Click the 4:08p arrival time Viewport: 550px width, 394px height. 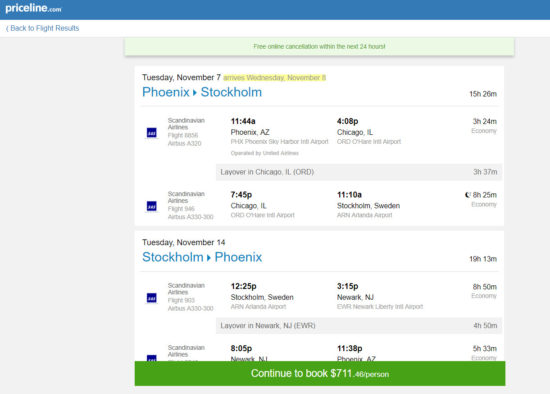348,121
